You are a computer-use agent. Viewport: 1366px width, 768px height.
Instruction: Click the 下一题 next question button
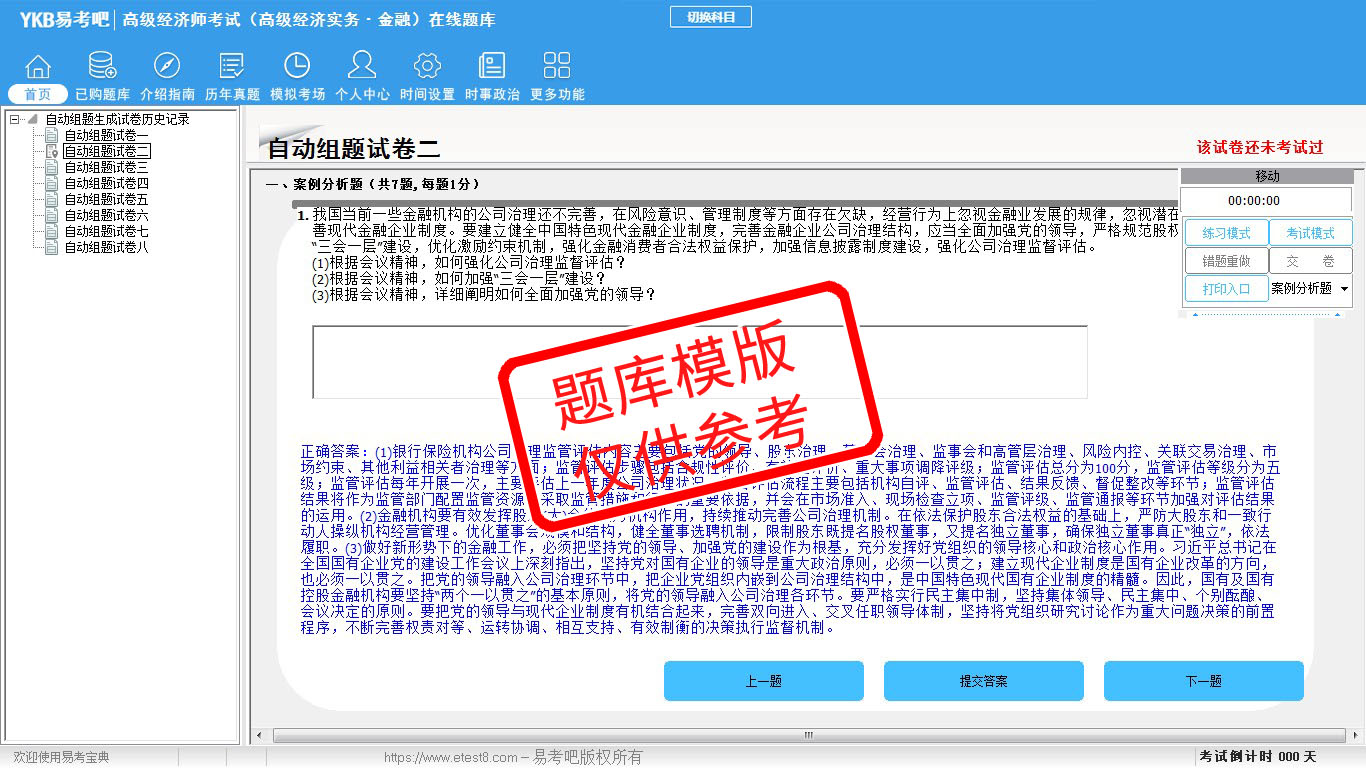tap(1203, 681)
